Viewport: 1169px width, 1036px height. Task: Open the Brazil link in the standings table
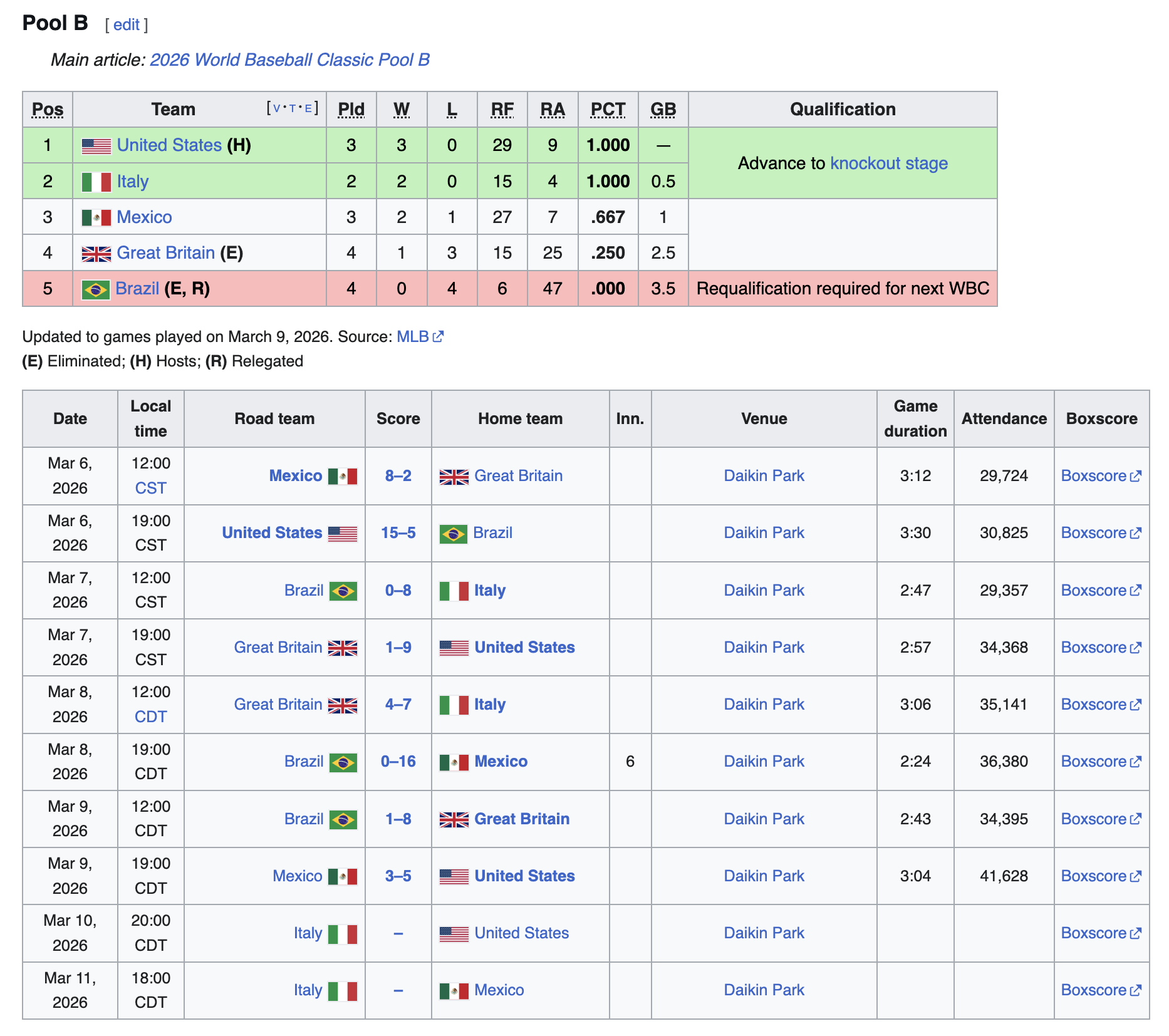tap(137, 288)
